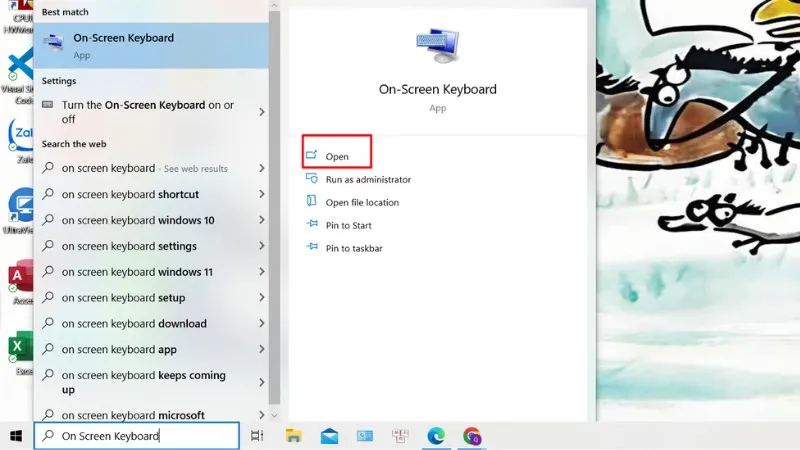Select 'on screen keyboard download' web suggestion

pyautogui.click(x=134, y=324)
